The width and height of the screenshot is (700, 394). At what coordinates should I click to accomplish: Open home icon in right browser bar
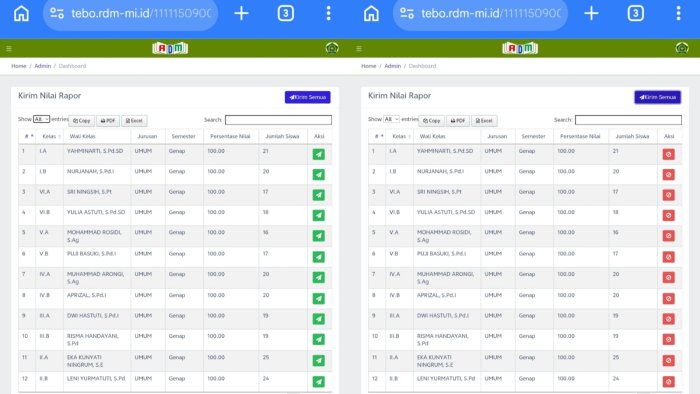click(x=371, y=13)
